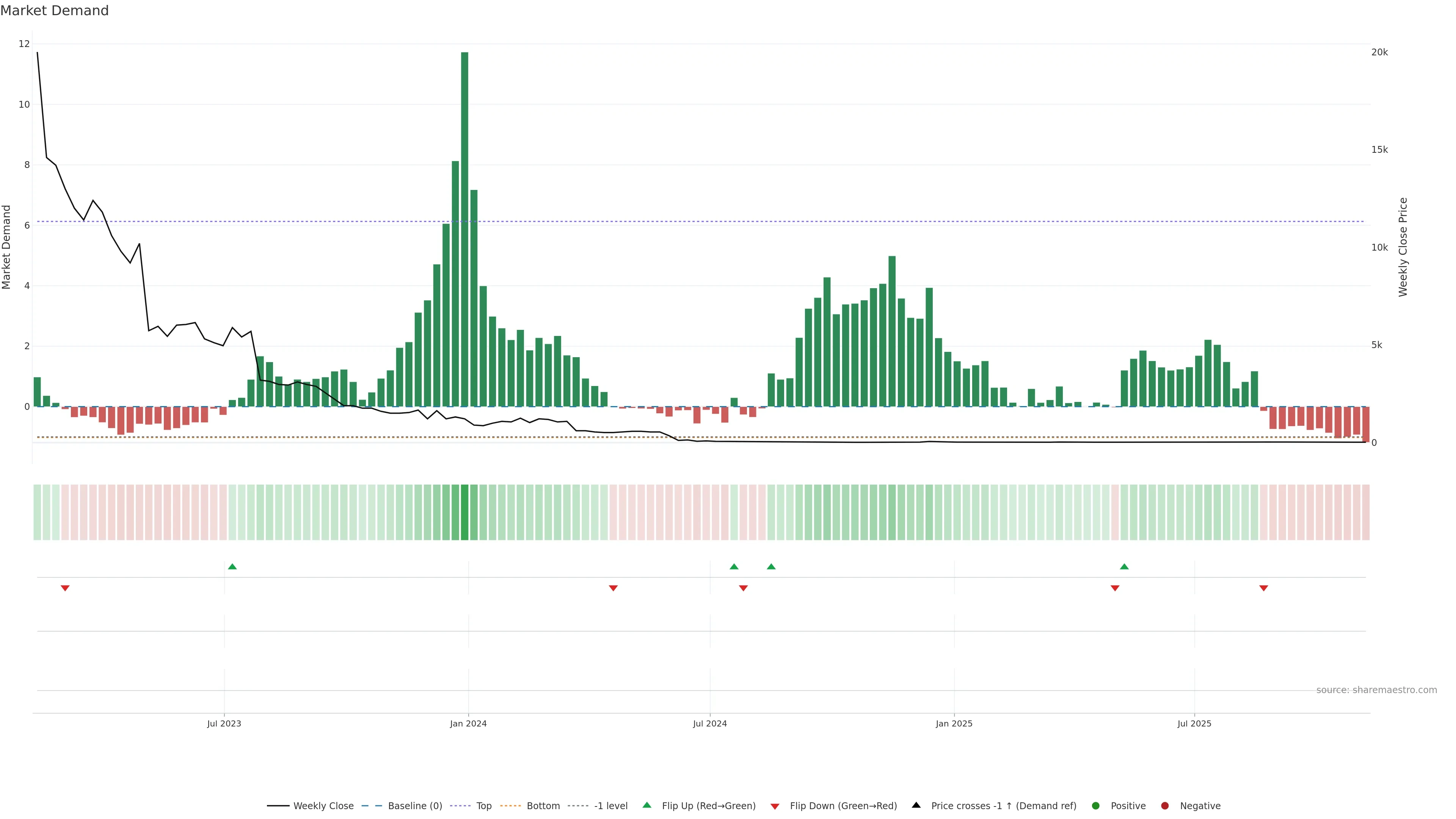Toggle the -1 level legend entry

click(x=610, y=806)
